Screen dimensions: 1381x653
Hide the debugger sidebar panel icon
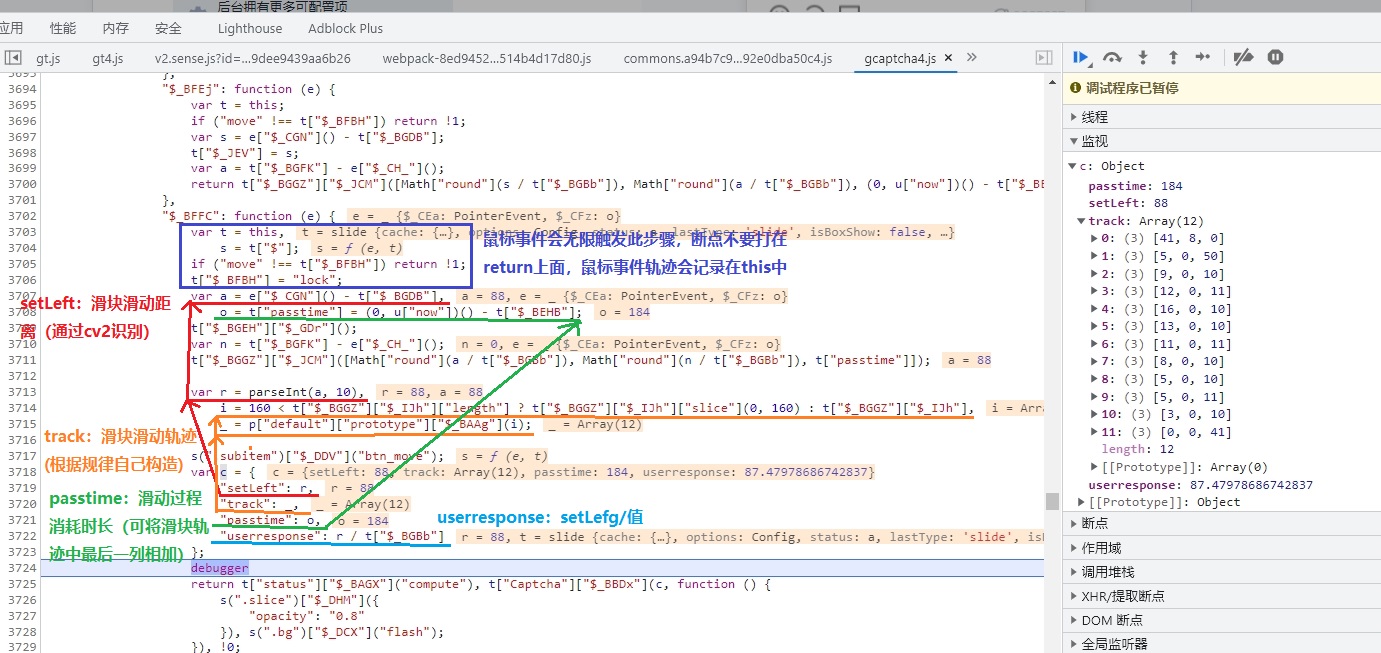coord(1043,58)
